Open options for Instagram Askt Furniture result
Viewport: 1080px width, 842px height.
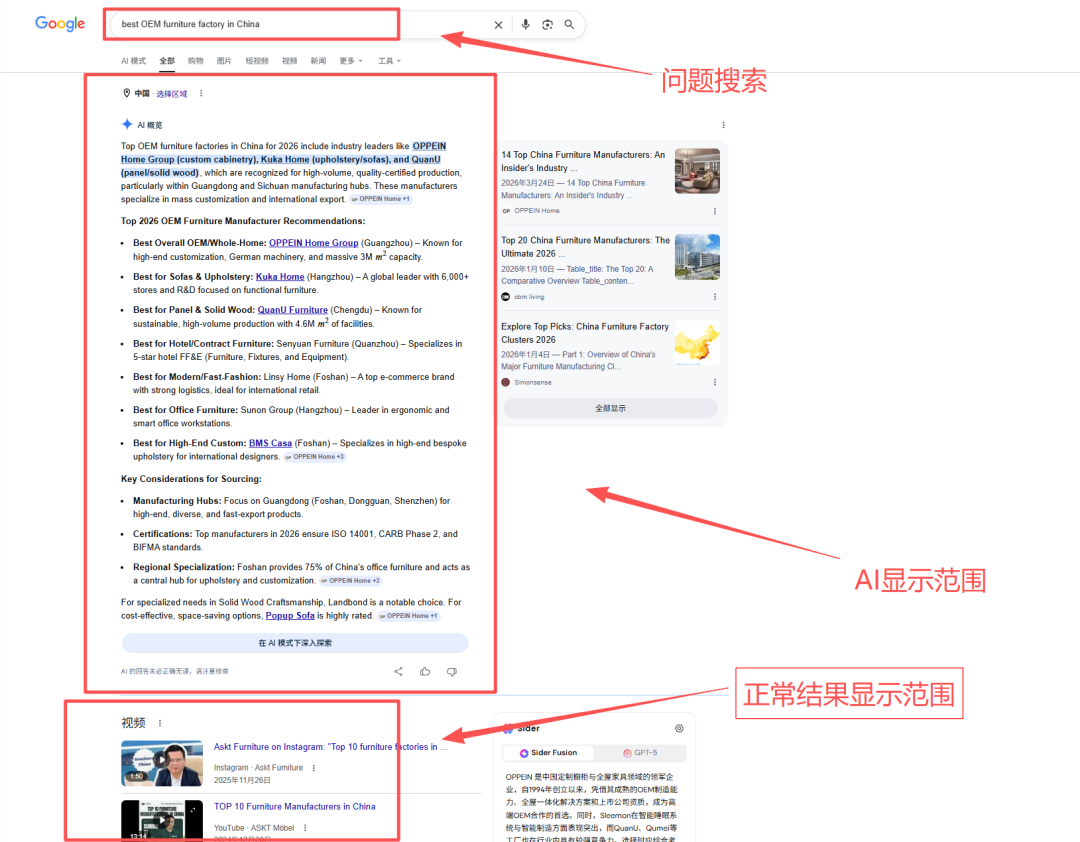point(314,768)
